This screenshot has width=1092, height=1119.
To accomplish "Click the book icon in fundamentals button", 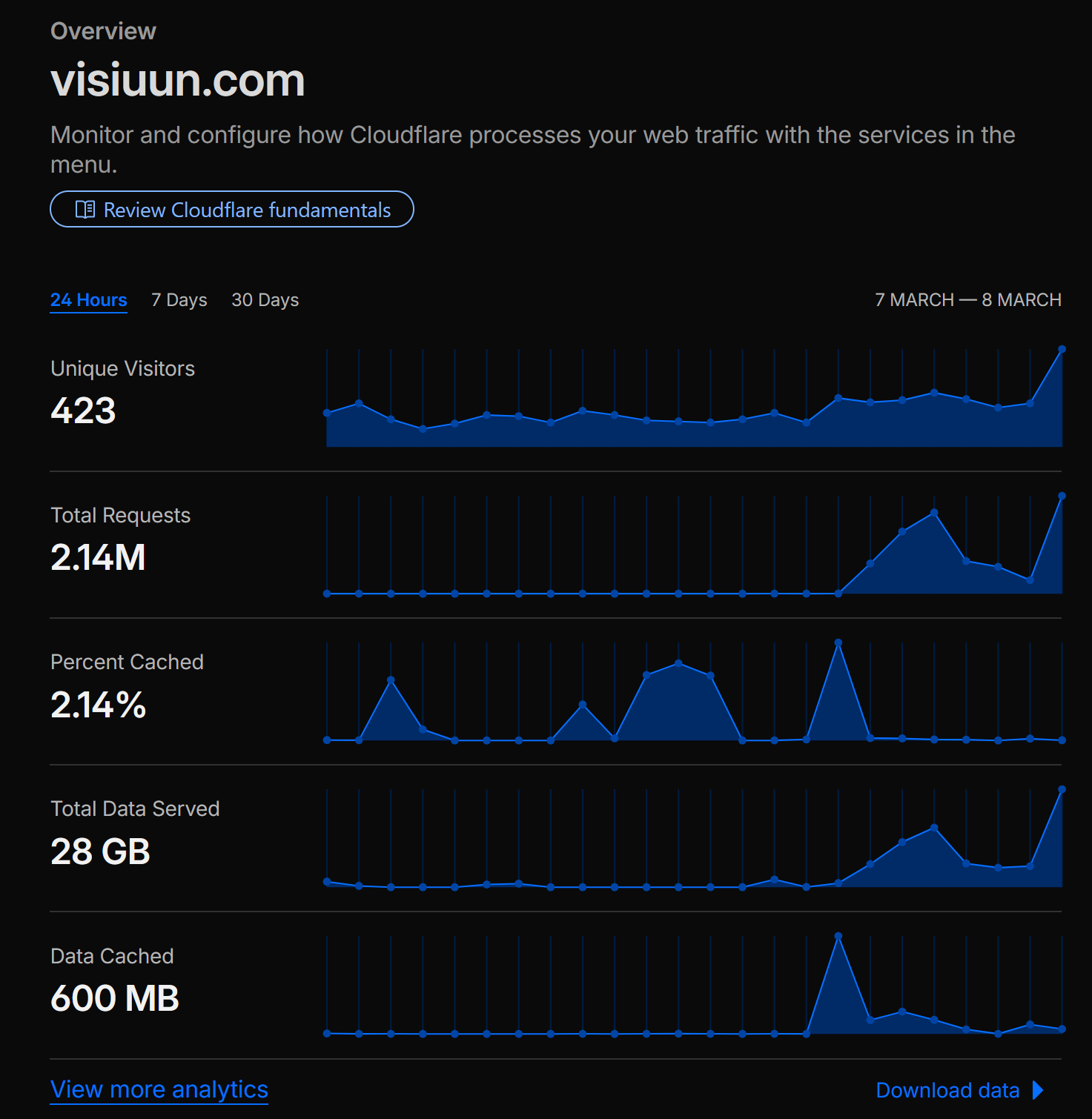I will click(85, 210).
